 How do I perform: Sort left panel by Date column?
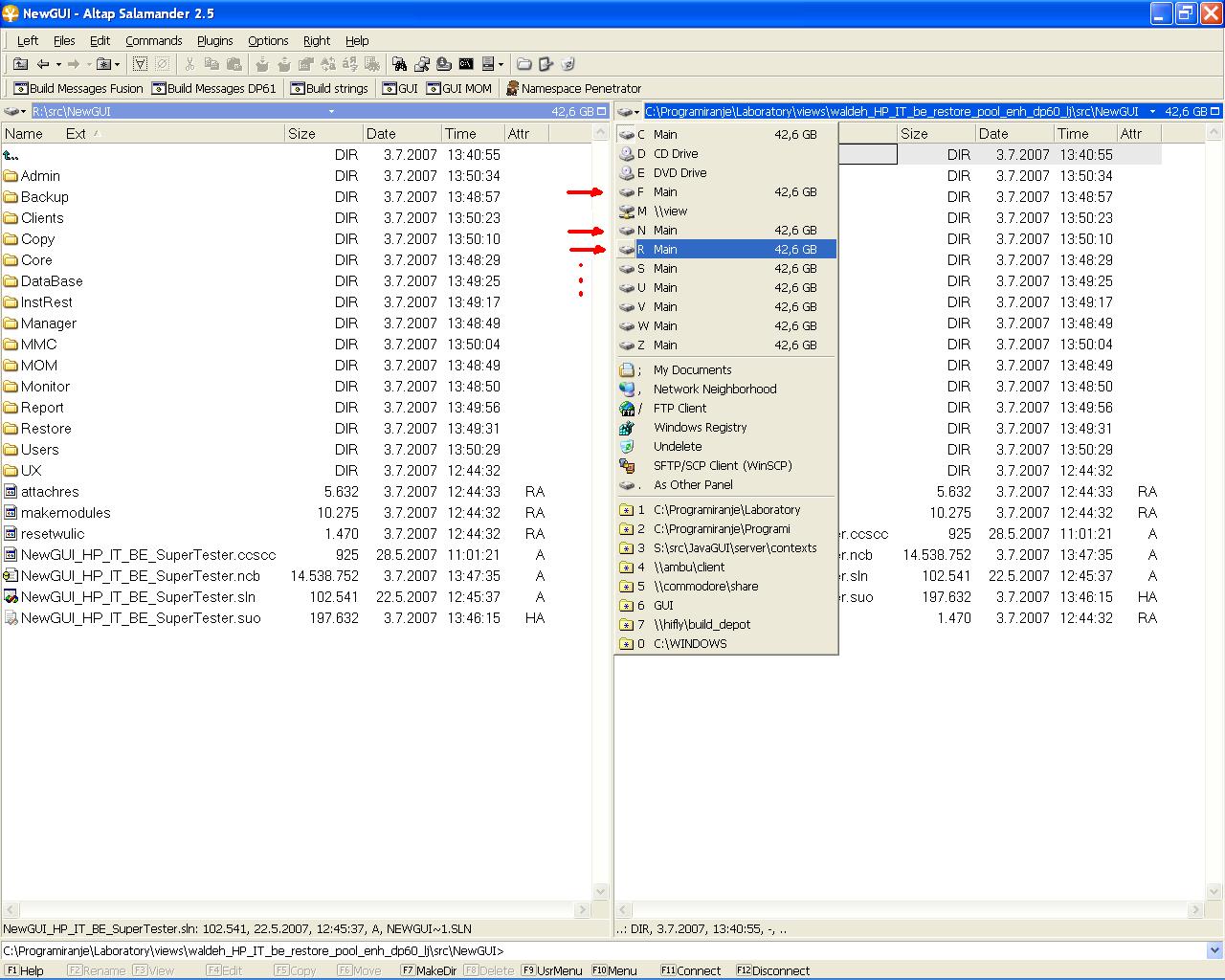[x=402, y=134]
